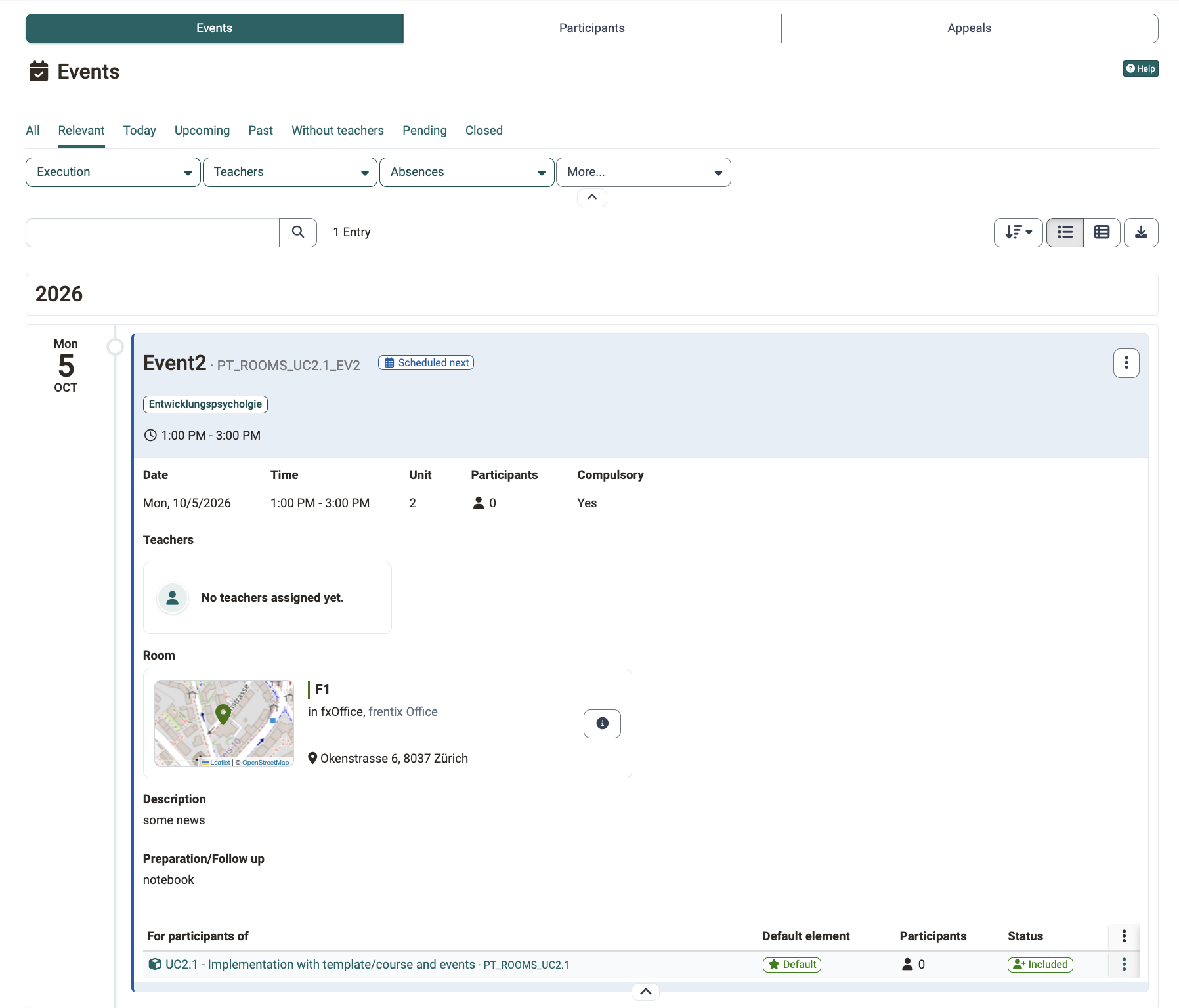Focus the events search field
This screenshot has height=1008, width=1179.
(x=152, y=232)
